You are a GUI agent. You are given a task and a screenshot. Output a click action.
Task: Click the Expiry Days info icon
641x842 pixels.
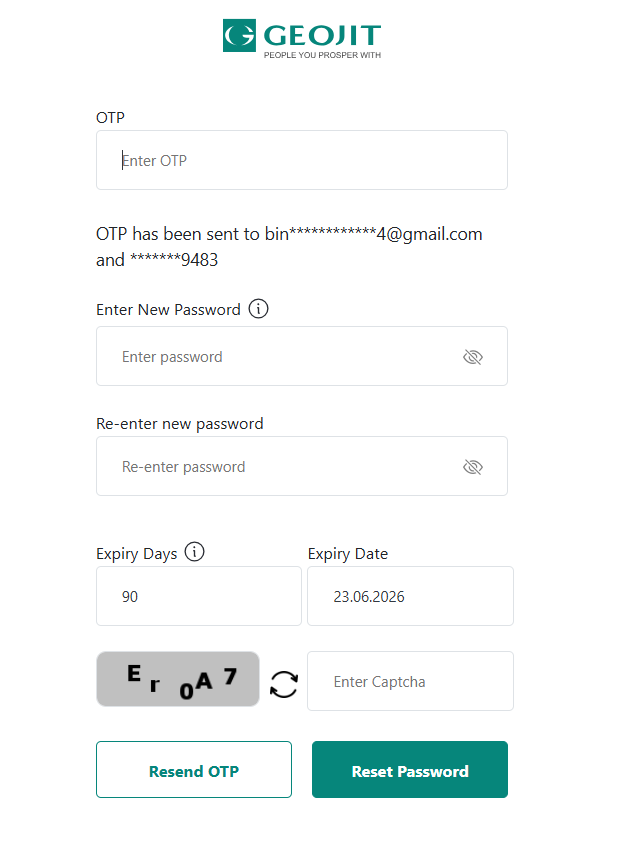(x=194, y=552)
